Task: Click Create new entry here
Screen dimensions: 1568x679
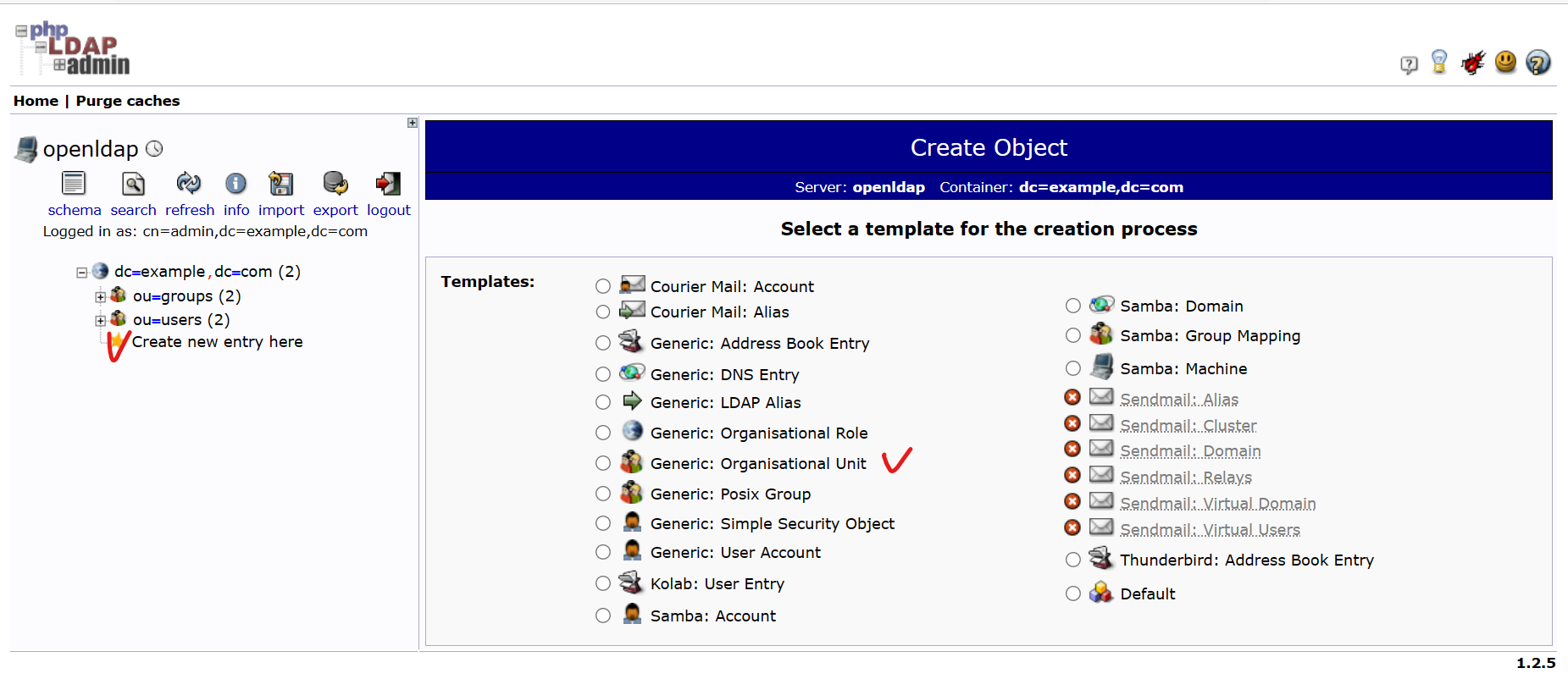Action: pos(217,342)
